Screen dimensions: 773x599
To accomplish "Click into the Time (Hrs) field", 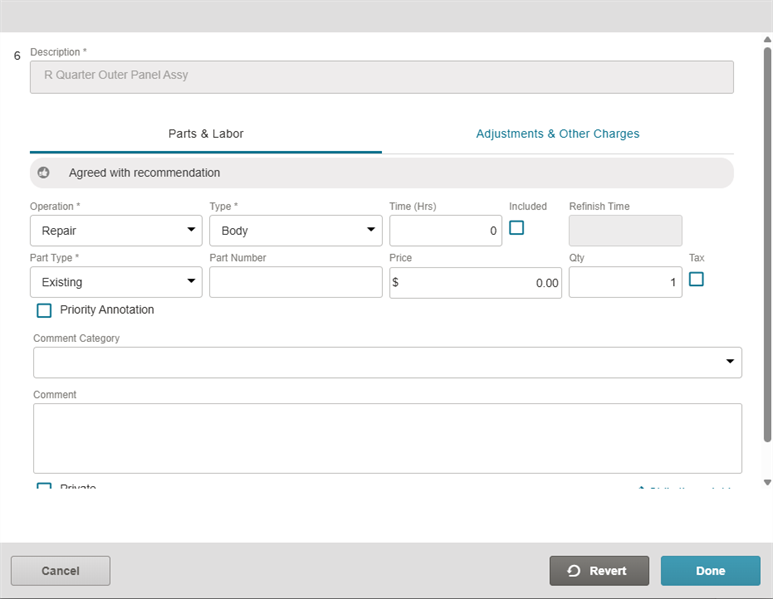I will [x=445, y=231].
